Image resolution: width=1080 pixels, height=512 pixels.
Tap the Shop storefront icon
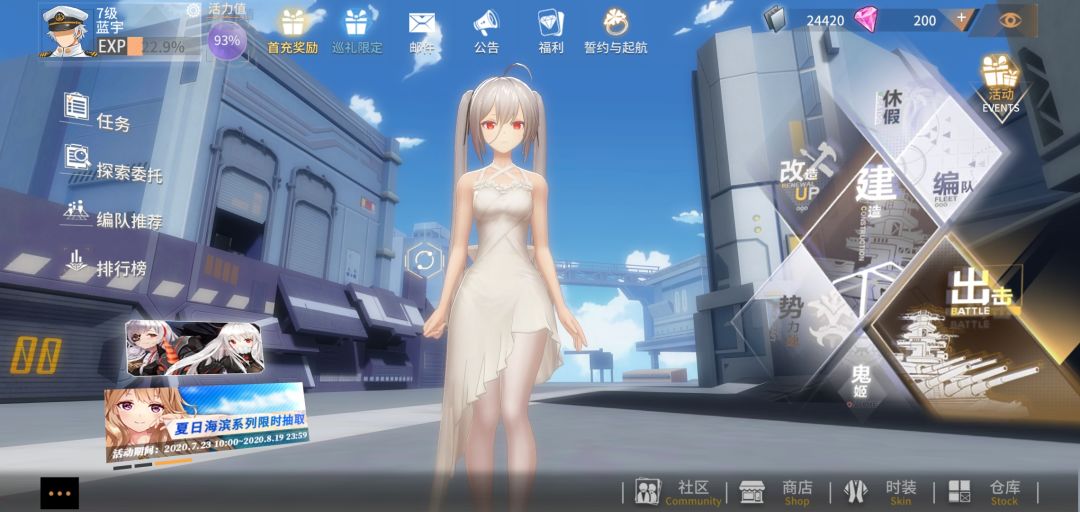(x=751, y=492)
